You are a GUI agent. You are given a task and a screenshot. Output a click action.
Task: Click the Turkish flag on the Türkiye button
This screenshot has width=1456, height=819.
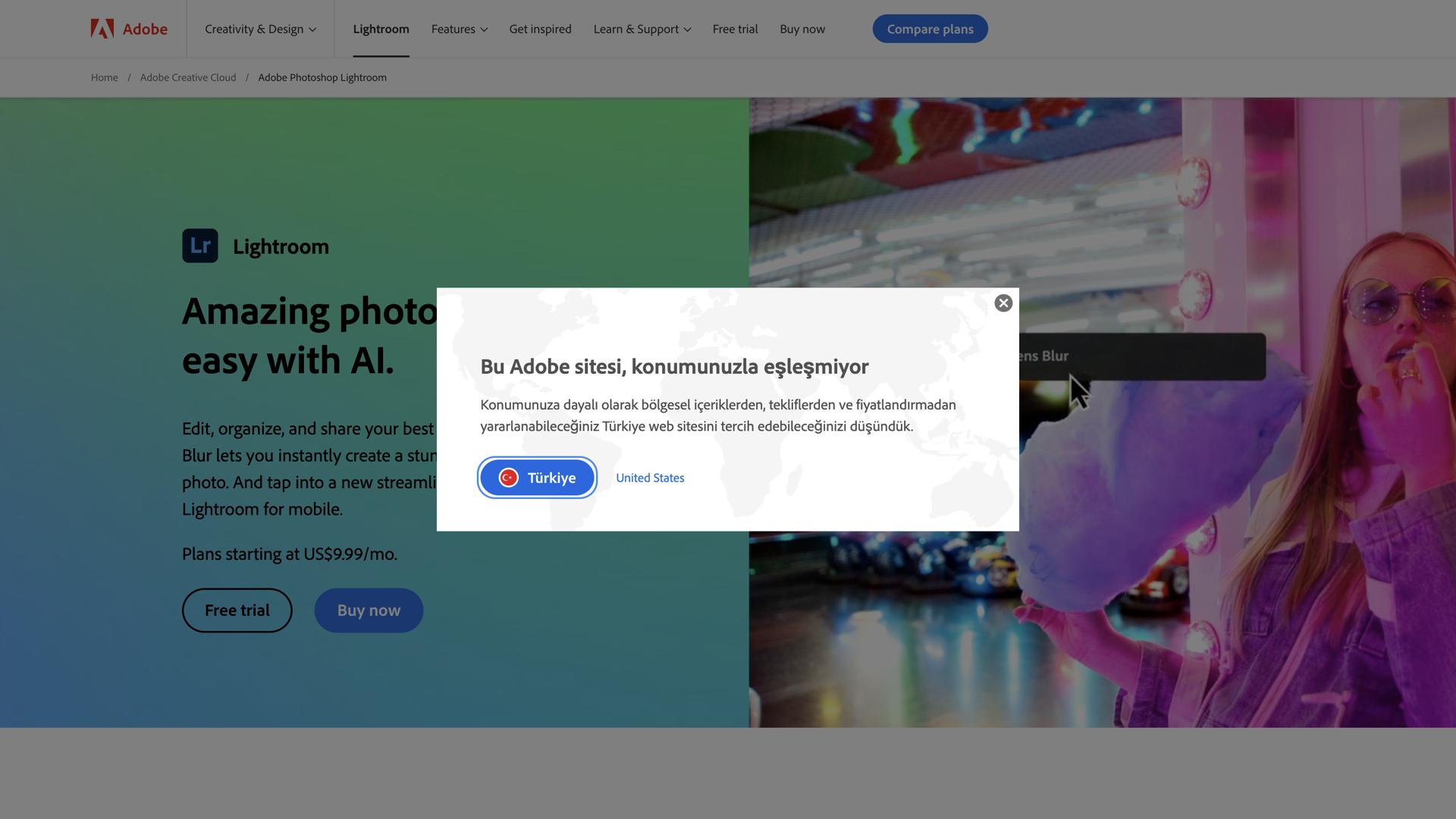[x=510, y=478]
